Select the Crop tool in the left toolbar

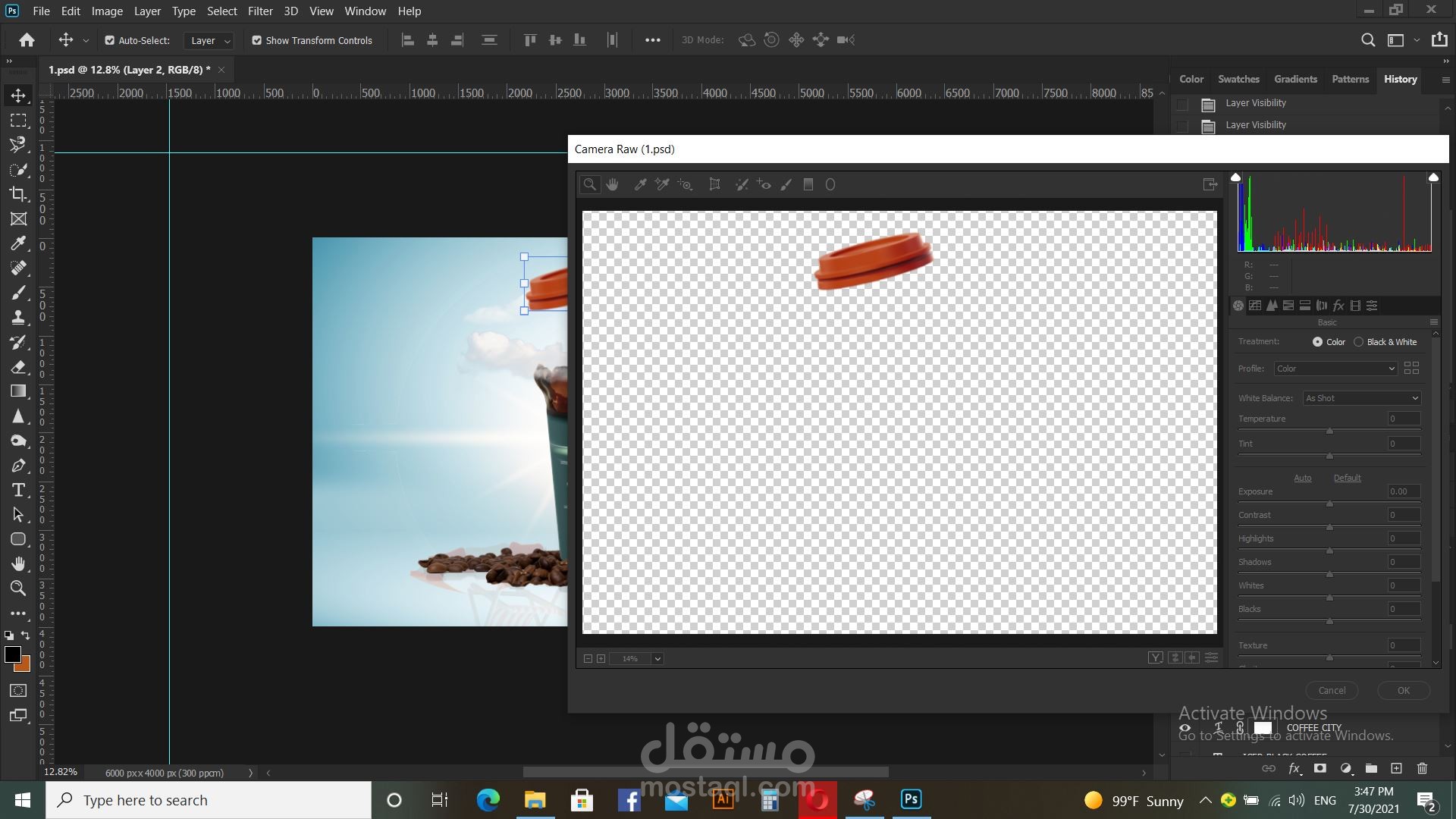18,194
